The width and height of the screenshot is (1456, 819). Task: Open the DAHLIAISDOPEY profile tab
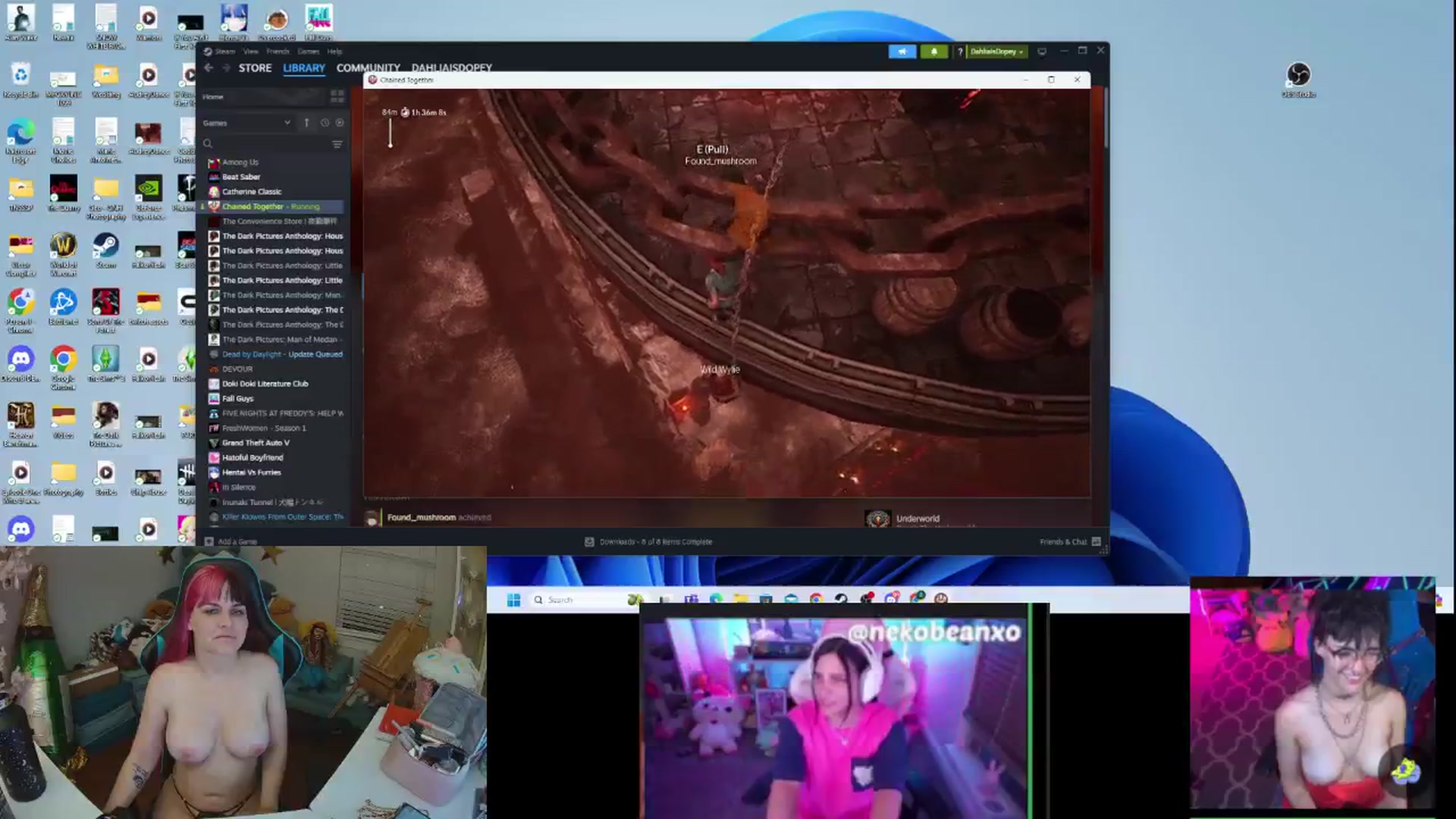tap(451, 68)
